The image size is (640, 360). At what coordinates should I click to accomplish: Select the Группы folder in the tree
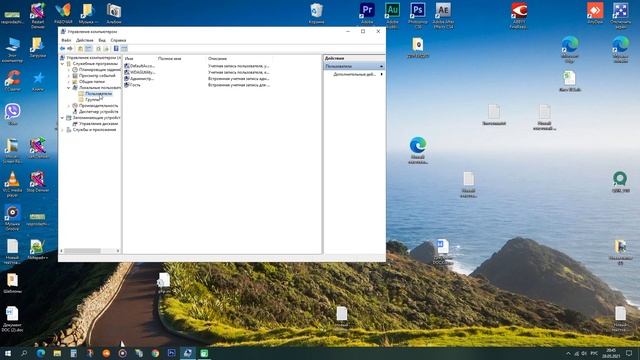pyautogui.click(x=93, y=100)
